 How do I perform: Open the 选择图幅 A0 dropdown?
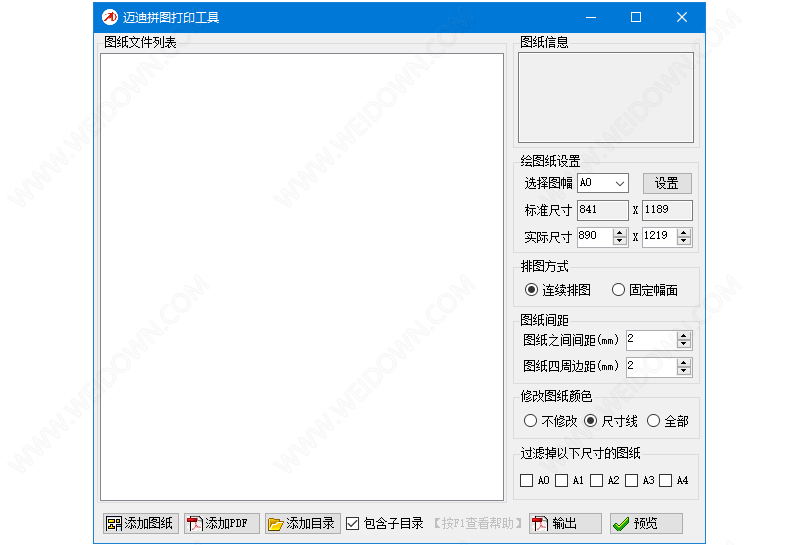603,183
